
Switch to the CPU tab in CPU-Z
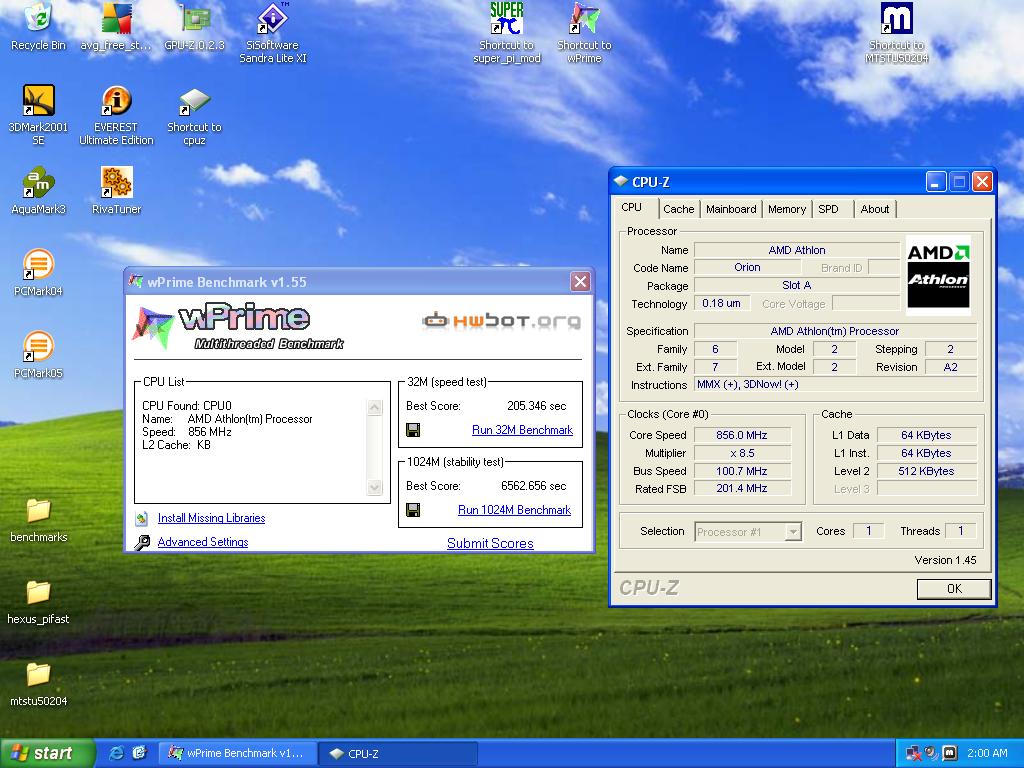pos(632,208)
